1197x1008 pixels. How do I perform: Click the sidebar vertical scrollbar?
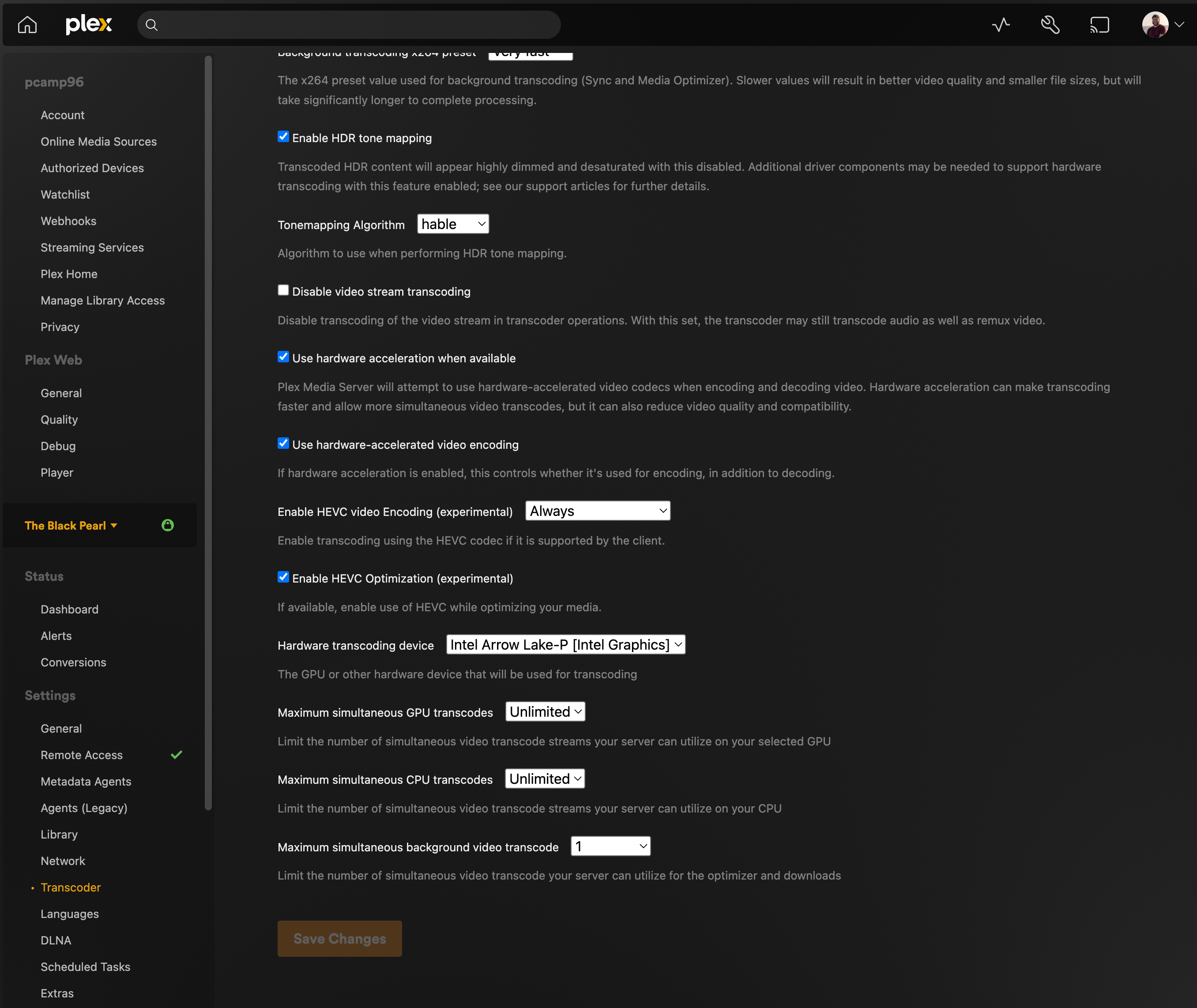(208, 433)
